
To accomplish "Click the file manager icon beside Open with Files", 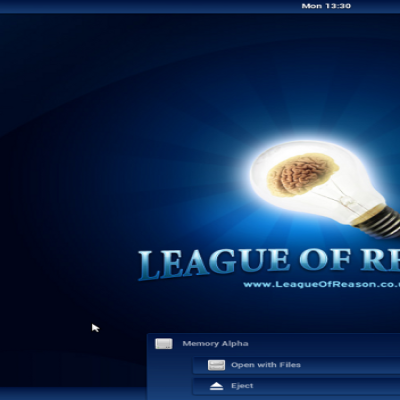I will tap(216, 365).
